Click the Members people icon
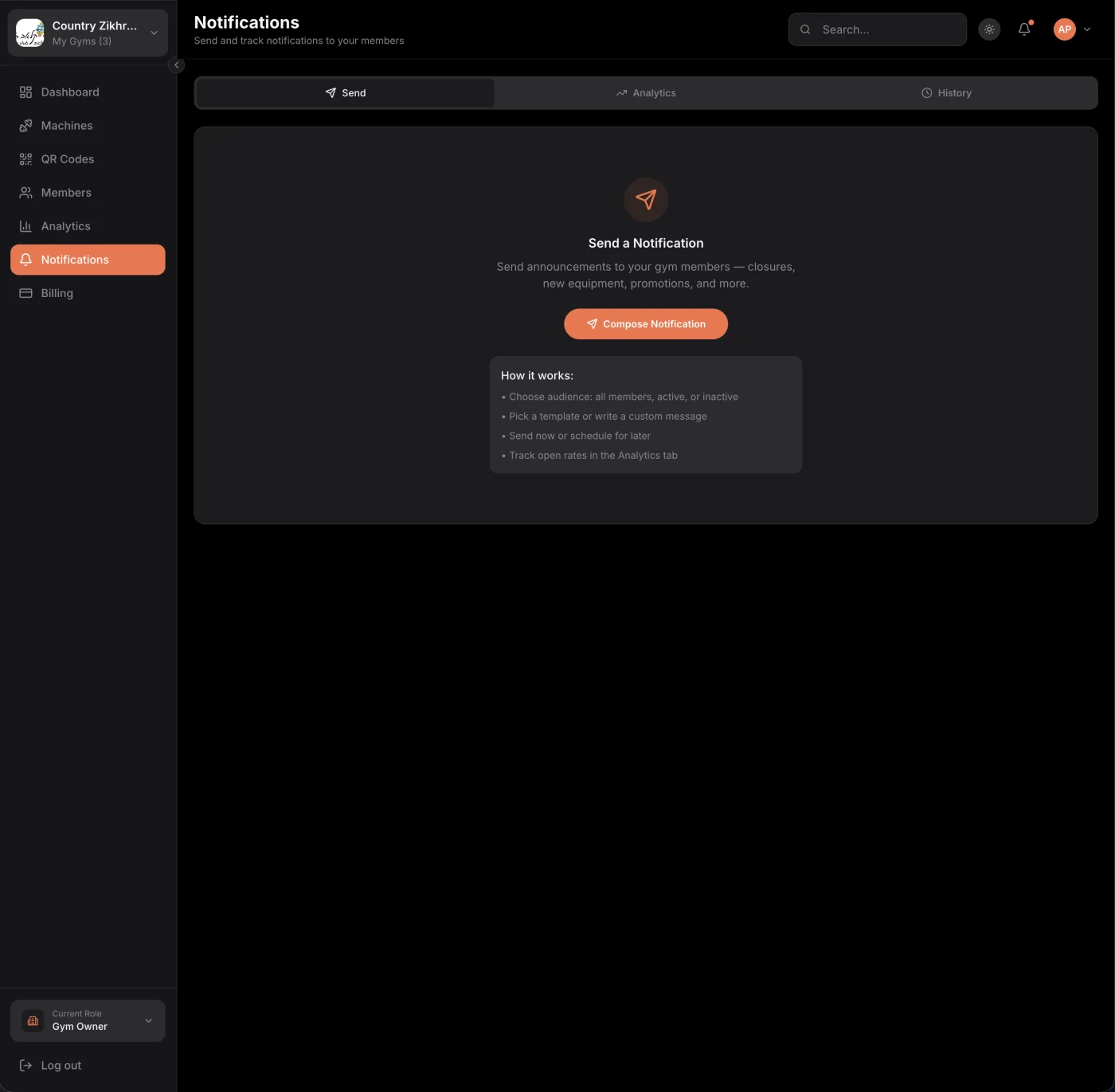1115x1092 pixels. 25,193
